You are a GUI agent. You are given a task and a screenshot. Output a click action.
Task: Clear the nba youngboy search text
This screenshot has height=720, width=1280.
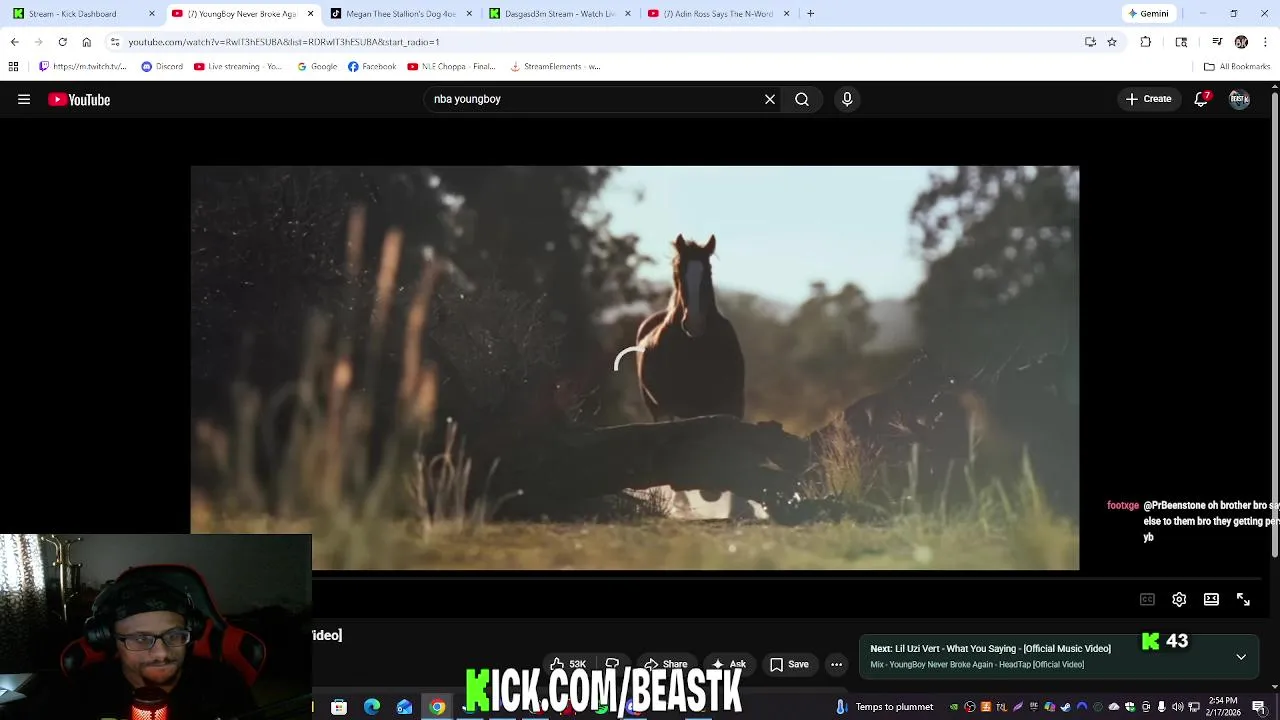pyautogui.click(x=770, y=99)
